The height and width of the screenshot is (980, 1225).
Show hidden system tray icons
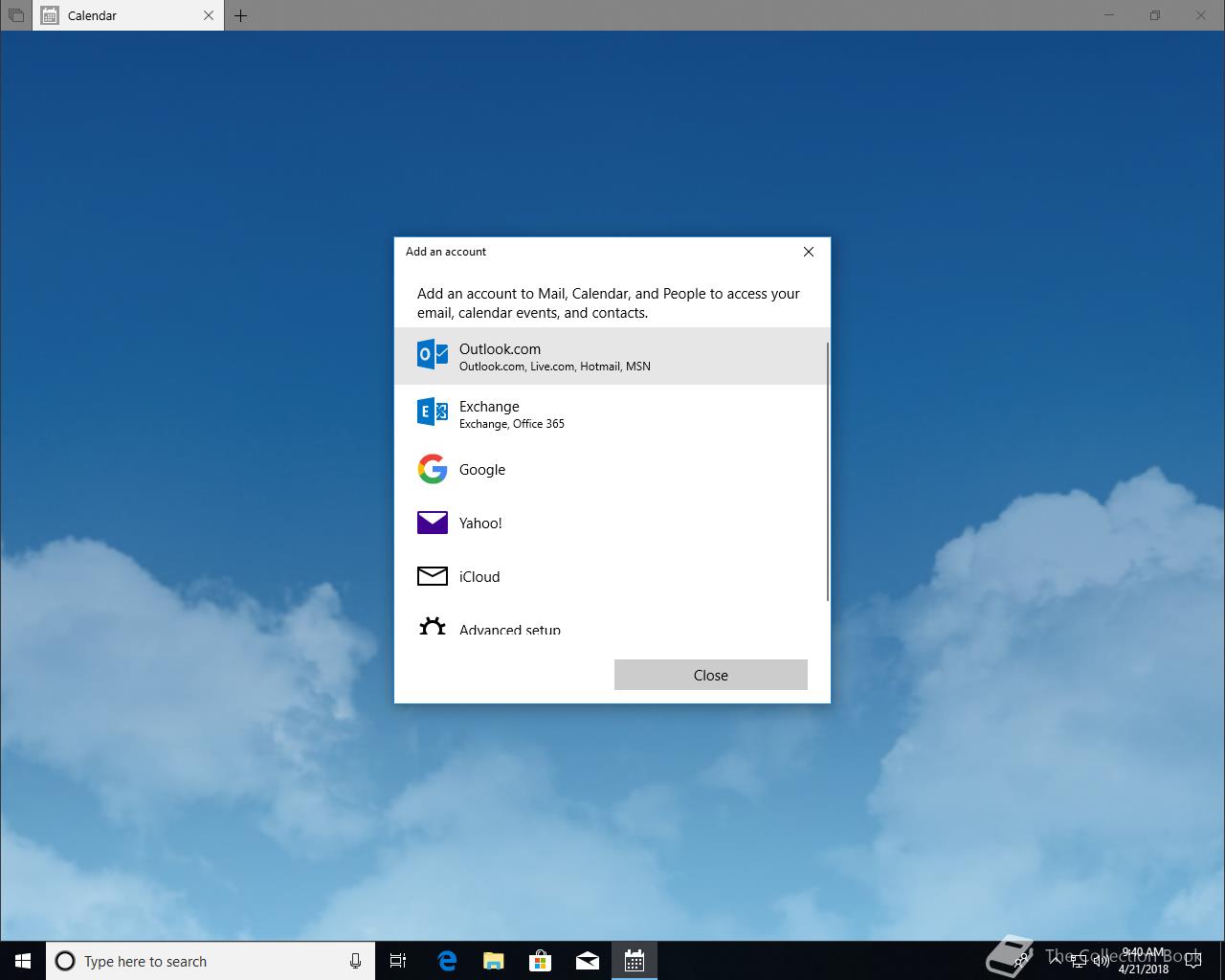coord(1056,961)
